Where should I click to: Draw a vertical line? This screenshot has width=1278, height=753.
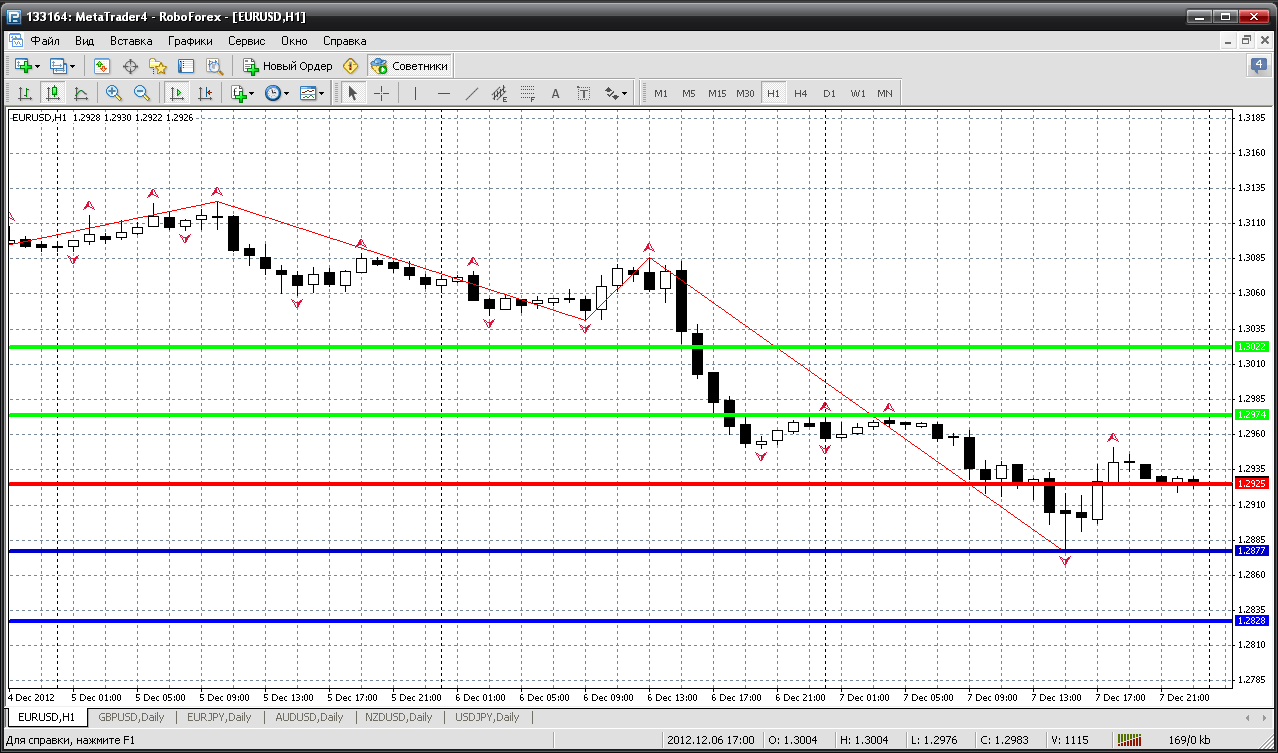415,93
